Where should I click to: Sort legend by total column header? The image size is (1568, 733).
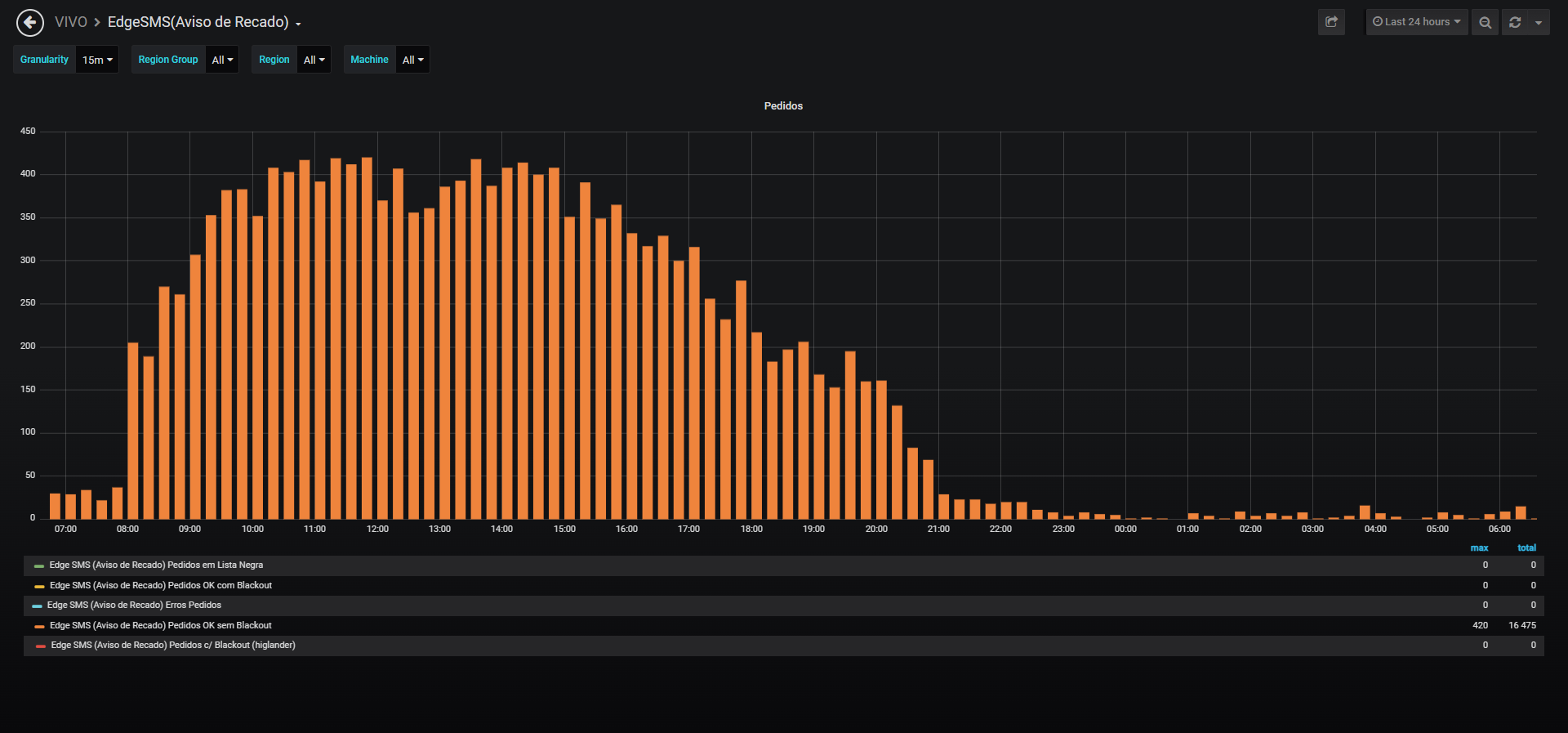point(1526,548)
